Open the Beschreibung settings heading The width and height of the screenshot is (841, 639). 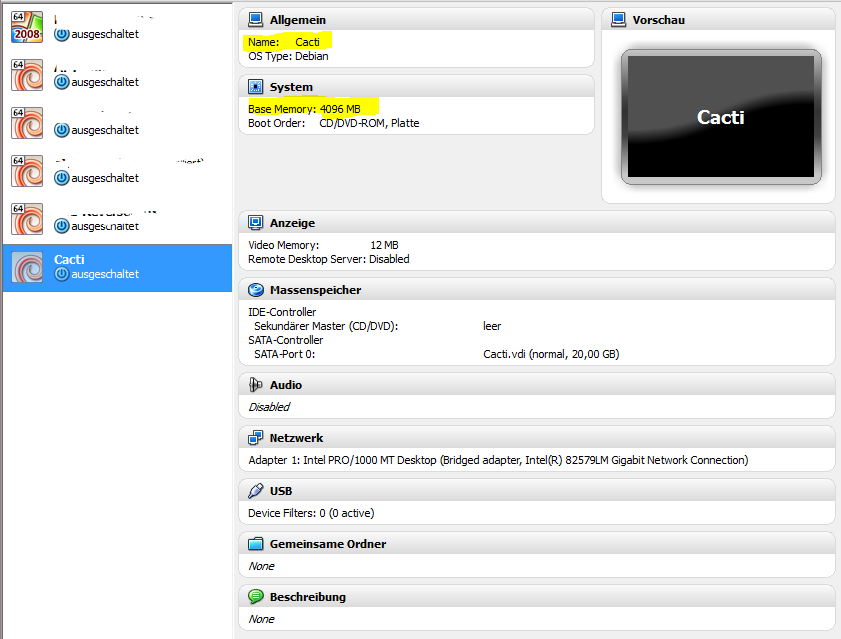[308, 597]
